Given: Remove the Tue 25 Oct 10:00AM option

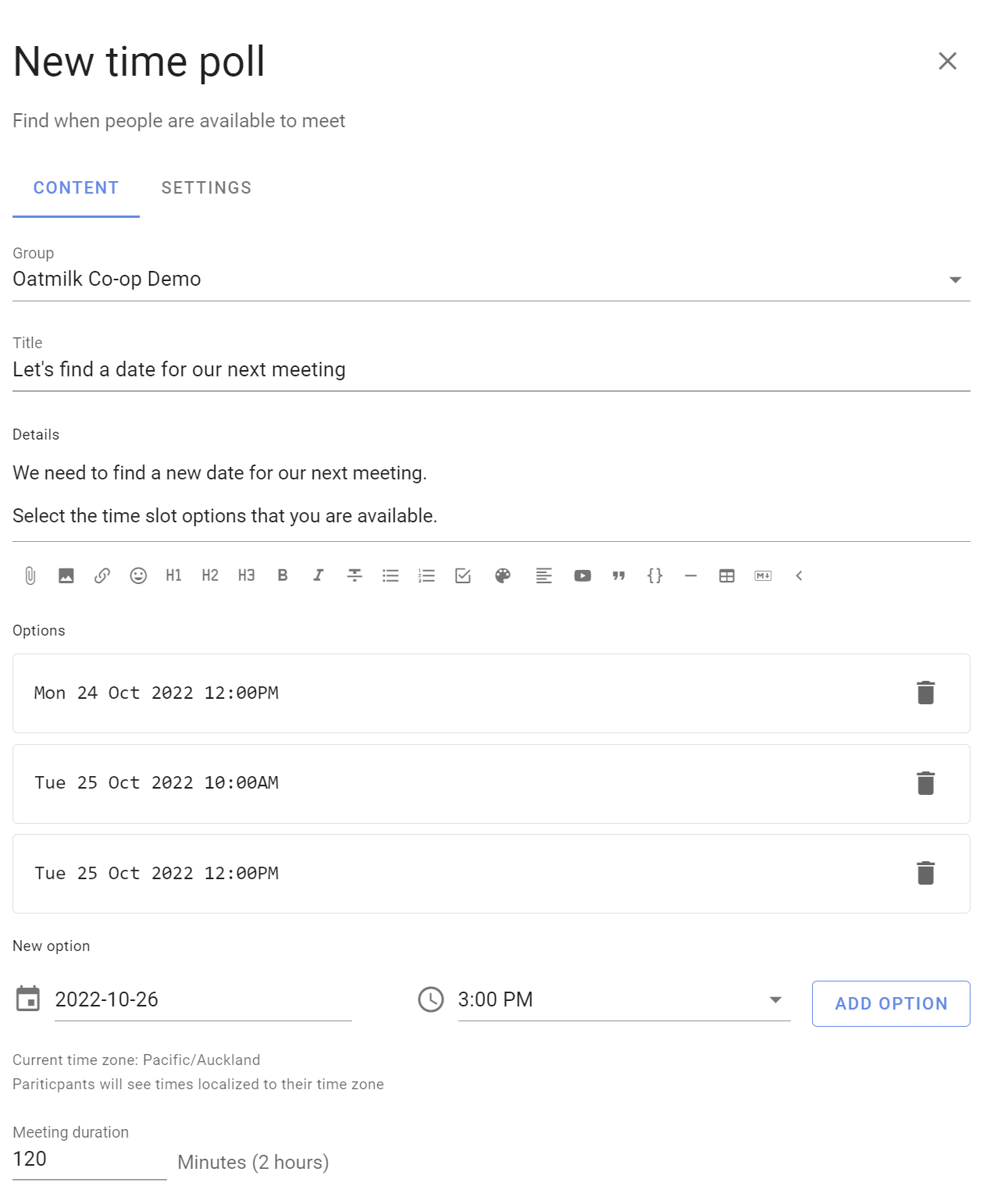Looking at the screenshot, I should [x=925, y=783].
